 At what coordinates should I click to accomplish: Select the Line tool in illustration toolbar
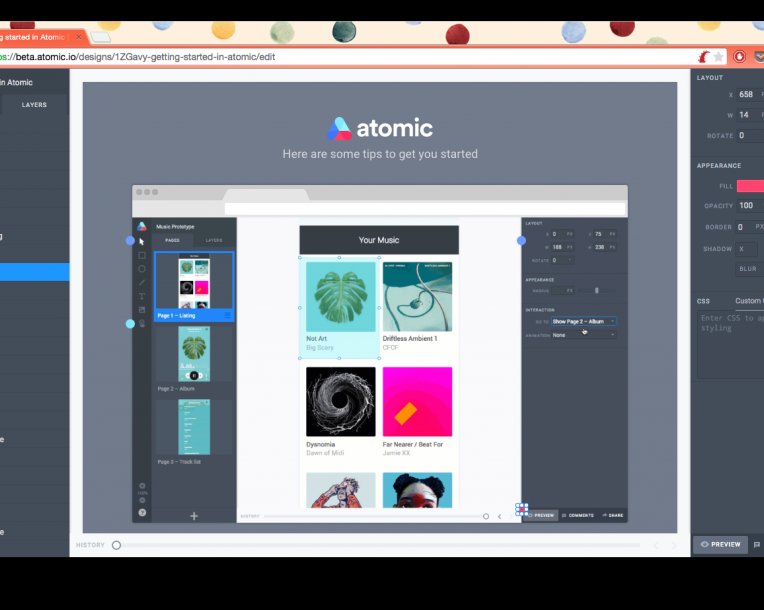point(142,283)
